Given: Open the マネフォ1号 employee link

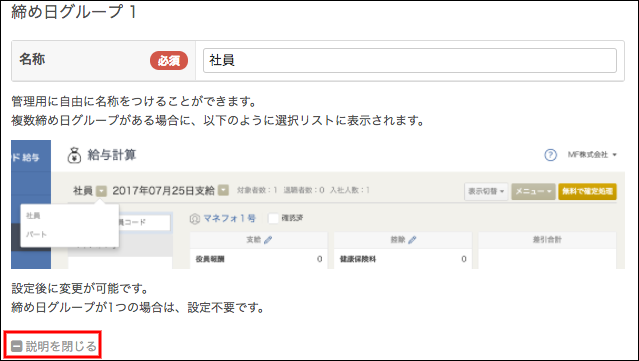Looking at the screenshot, I should [229, 218].
